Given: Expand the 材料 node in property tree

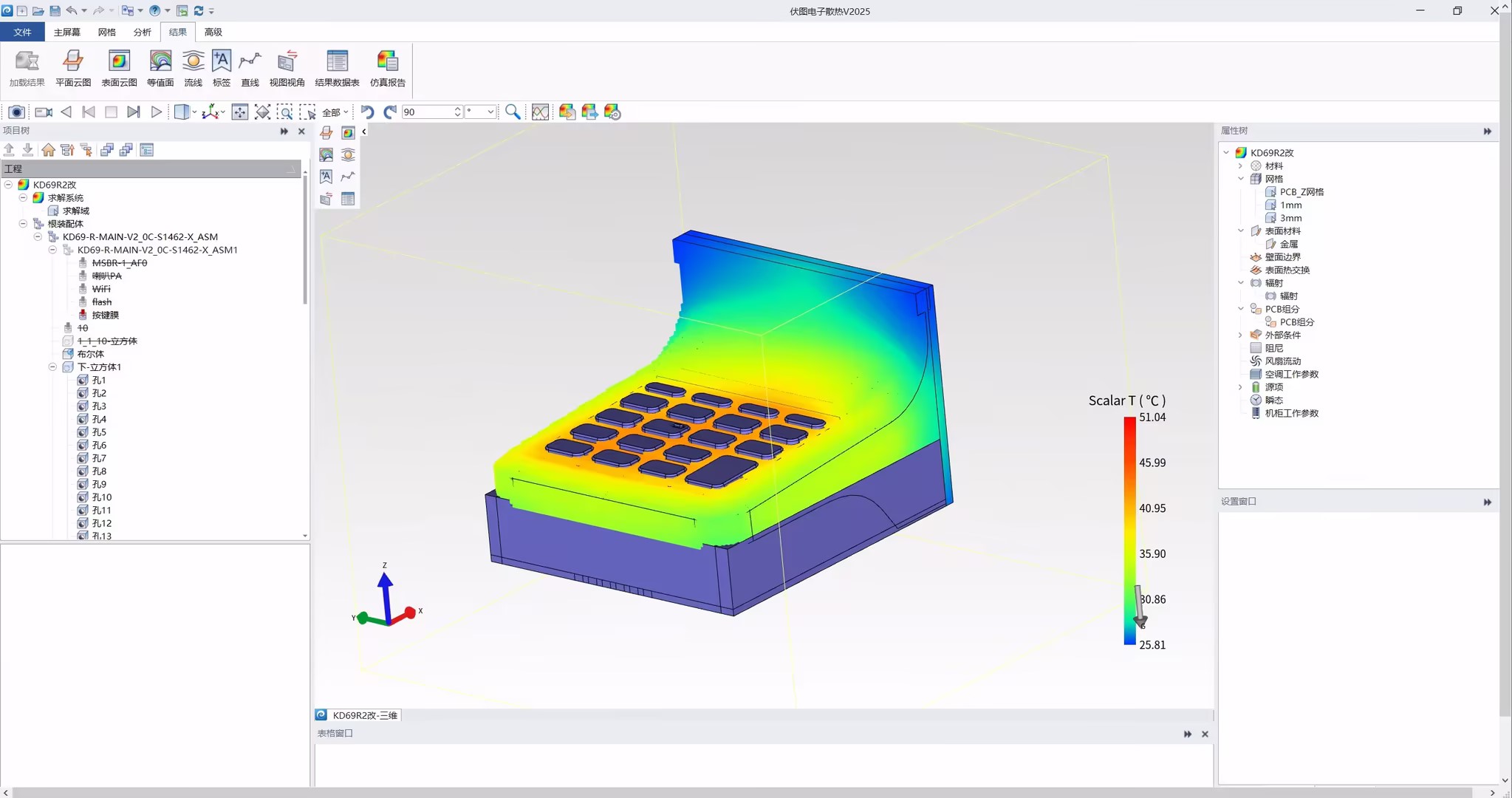Looking at the screenshot, I should [x=1241, y=166].
